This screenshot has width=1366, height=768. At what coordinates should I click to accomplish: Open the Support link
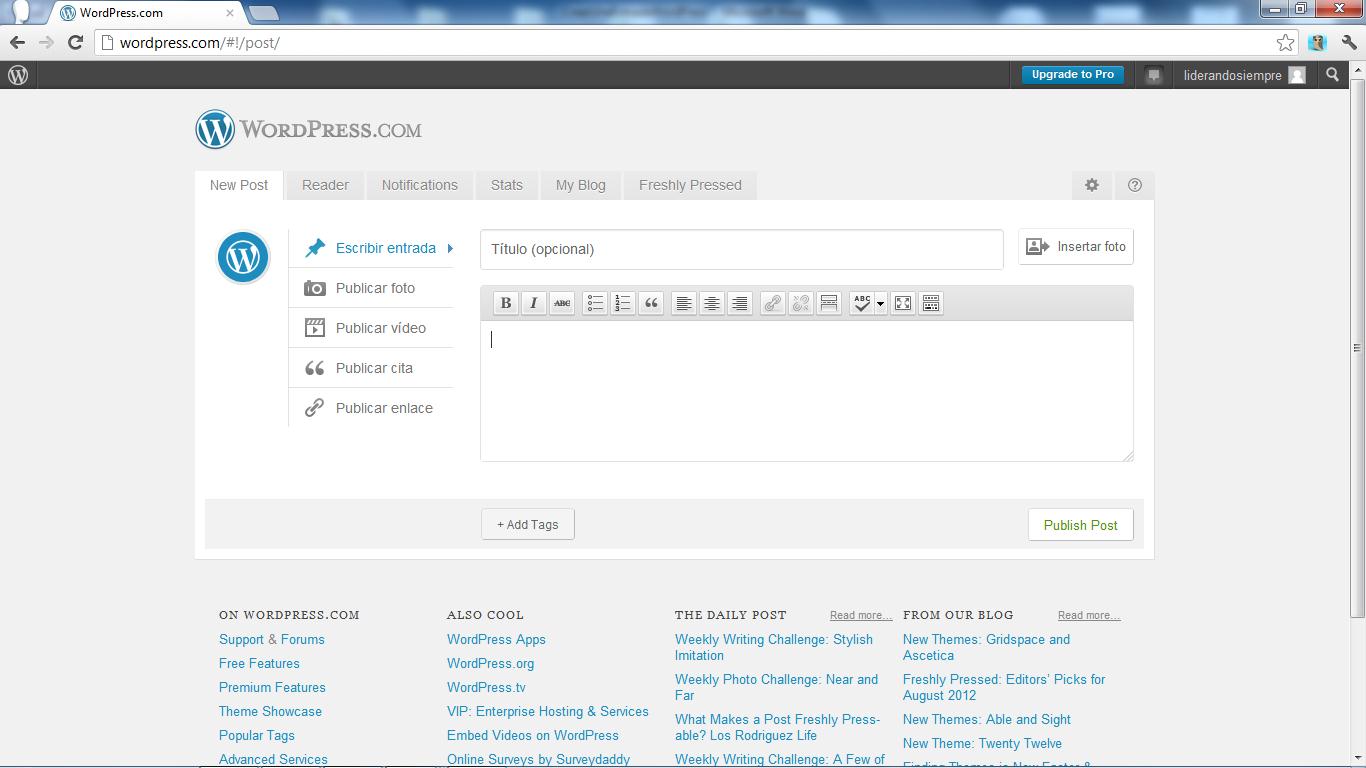coord(241,639)
